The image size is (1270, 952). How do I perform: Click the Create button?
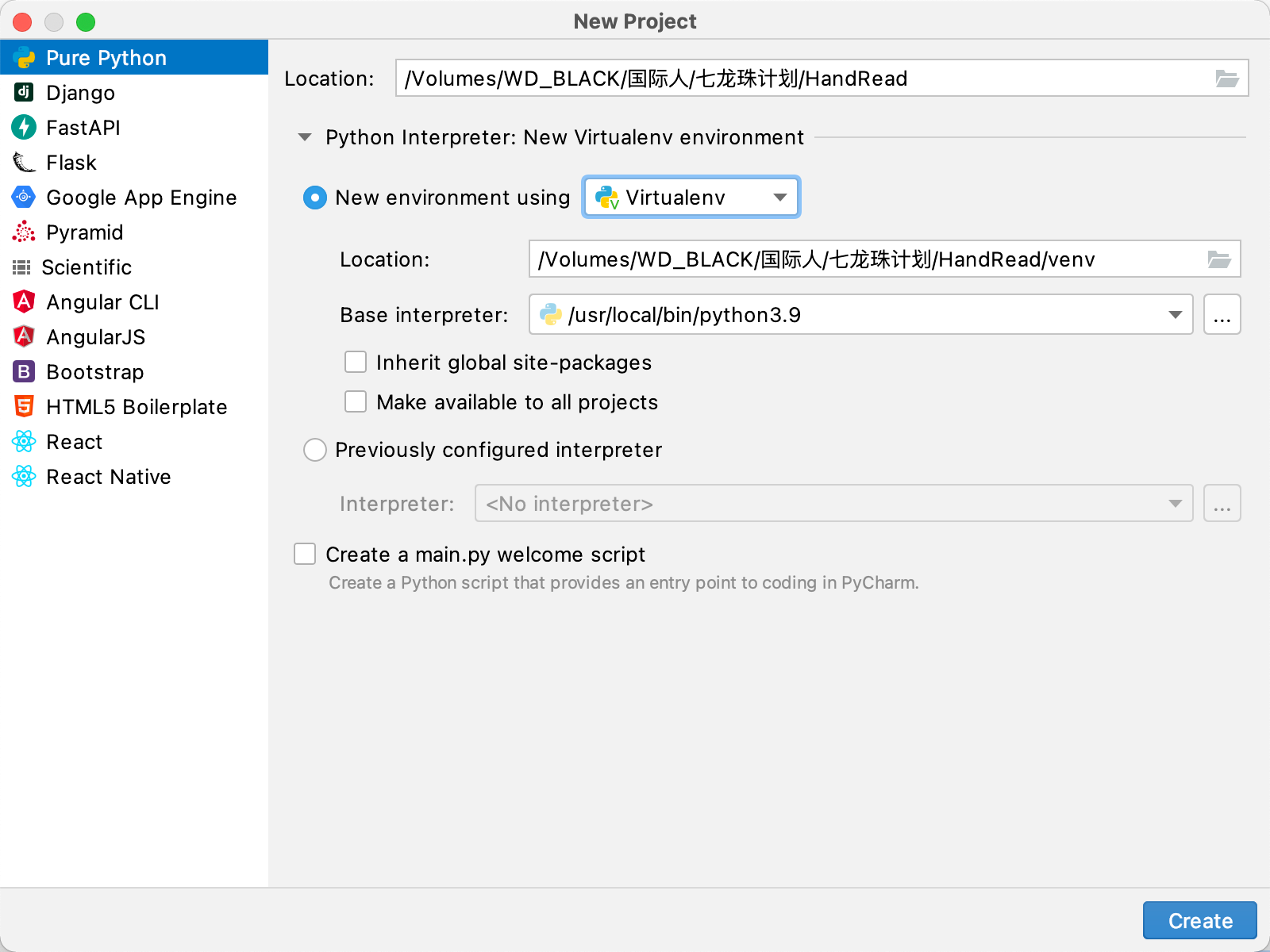(1199, 920)
